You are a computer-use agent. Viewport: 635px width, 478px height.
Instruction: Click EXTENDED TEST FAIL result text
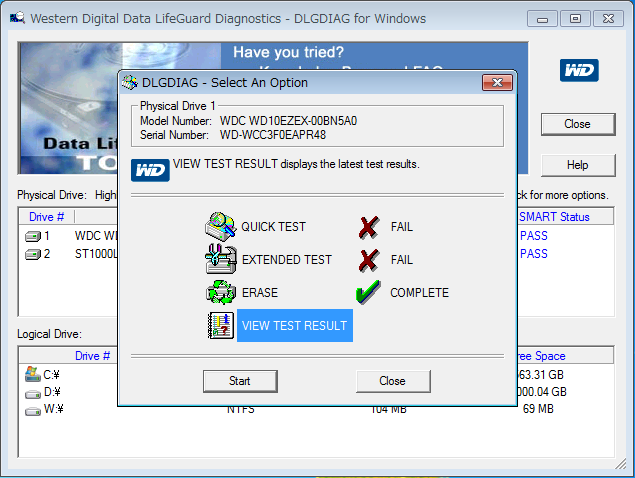coord(402,260)
